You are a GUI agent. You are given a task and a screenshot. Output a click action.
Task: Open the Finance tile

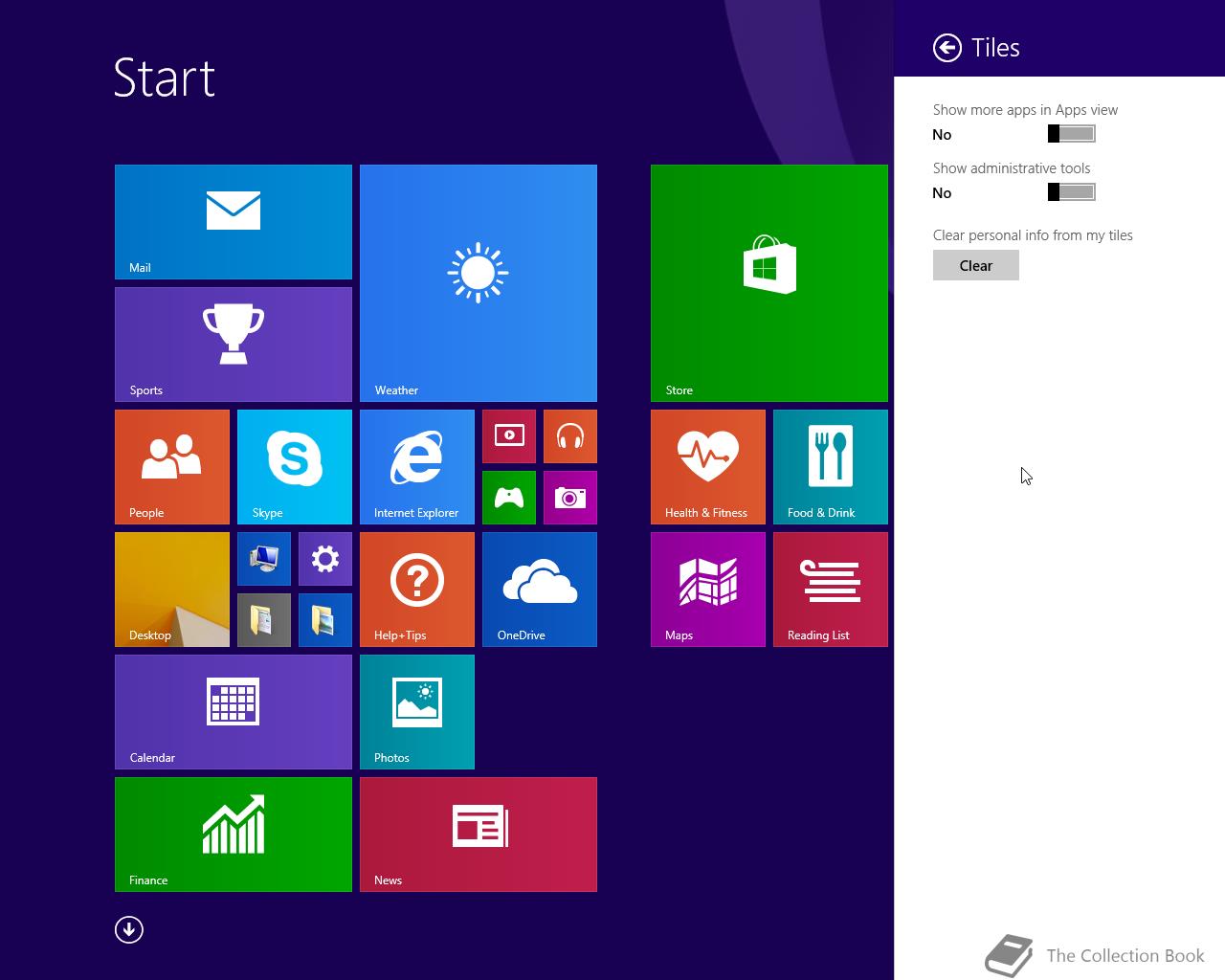(x=234, y=835)
